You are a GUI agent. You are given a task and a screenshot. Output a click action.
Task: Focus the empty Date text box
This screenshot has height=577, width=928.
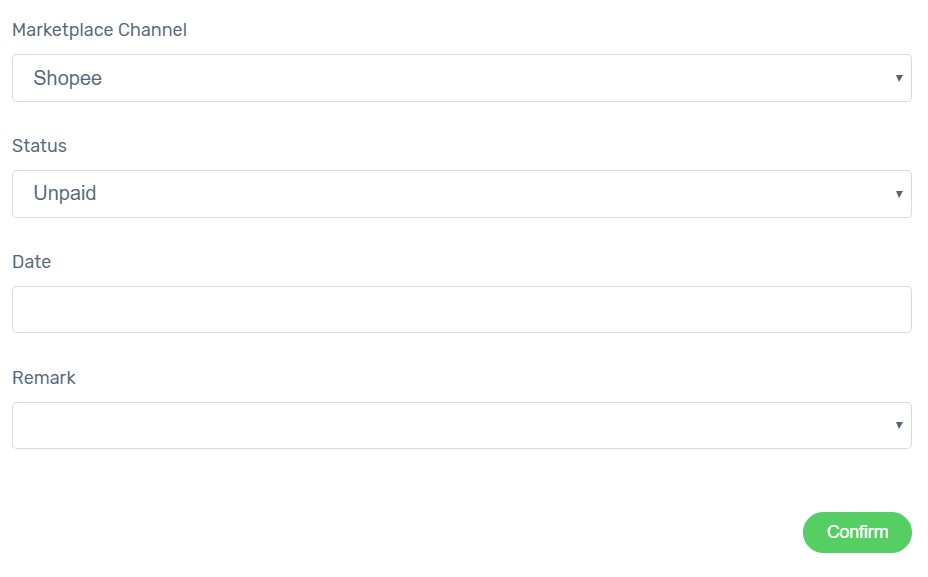(462, 310)
